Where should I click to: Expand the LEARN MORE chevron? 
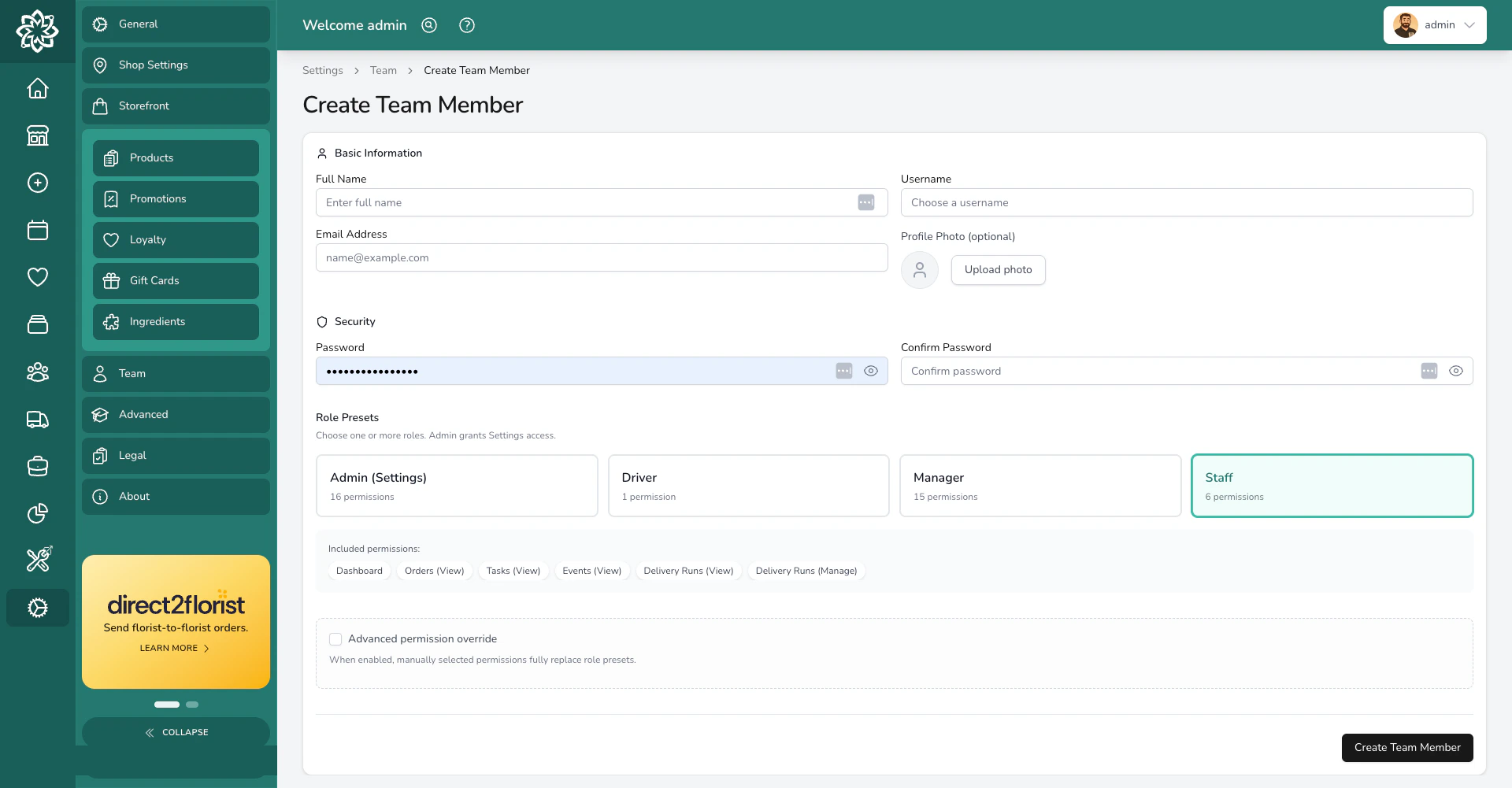pos(207,649)
